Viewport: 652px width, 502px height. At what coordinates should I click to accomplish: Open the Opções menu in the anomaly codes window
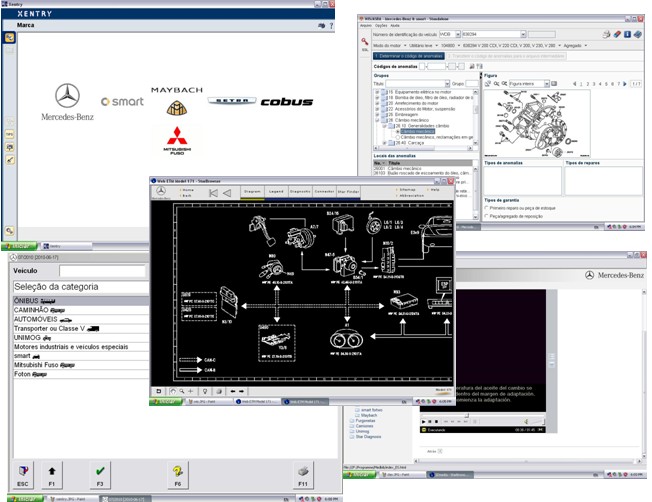(x=381, y=26)
